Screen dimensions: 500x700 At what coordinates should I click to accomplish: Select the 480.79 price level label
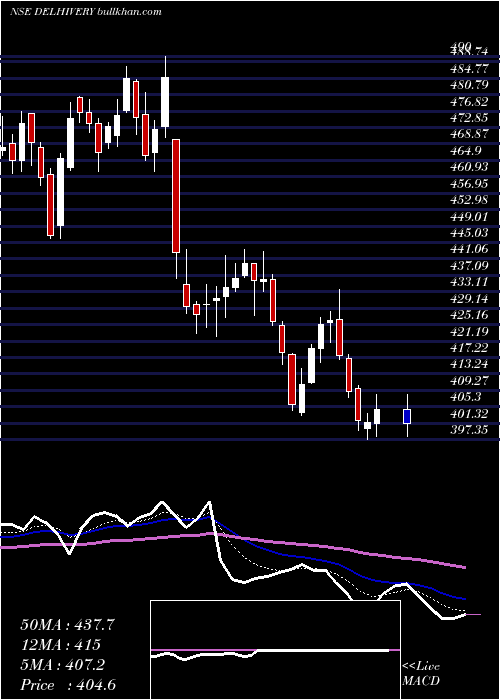(x=469, y=86)
